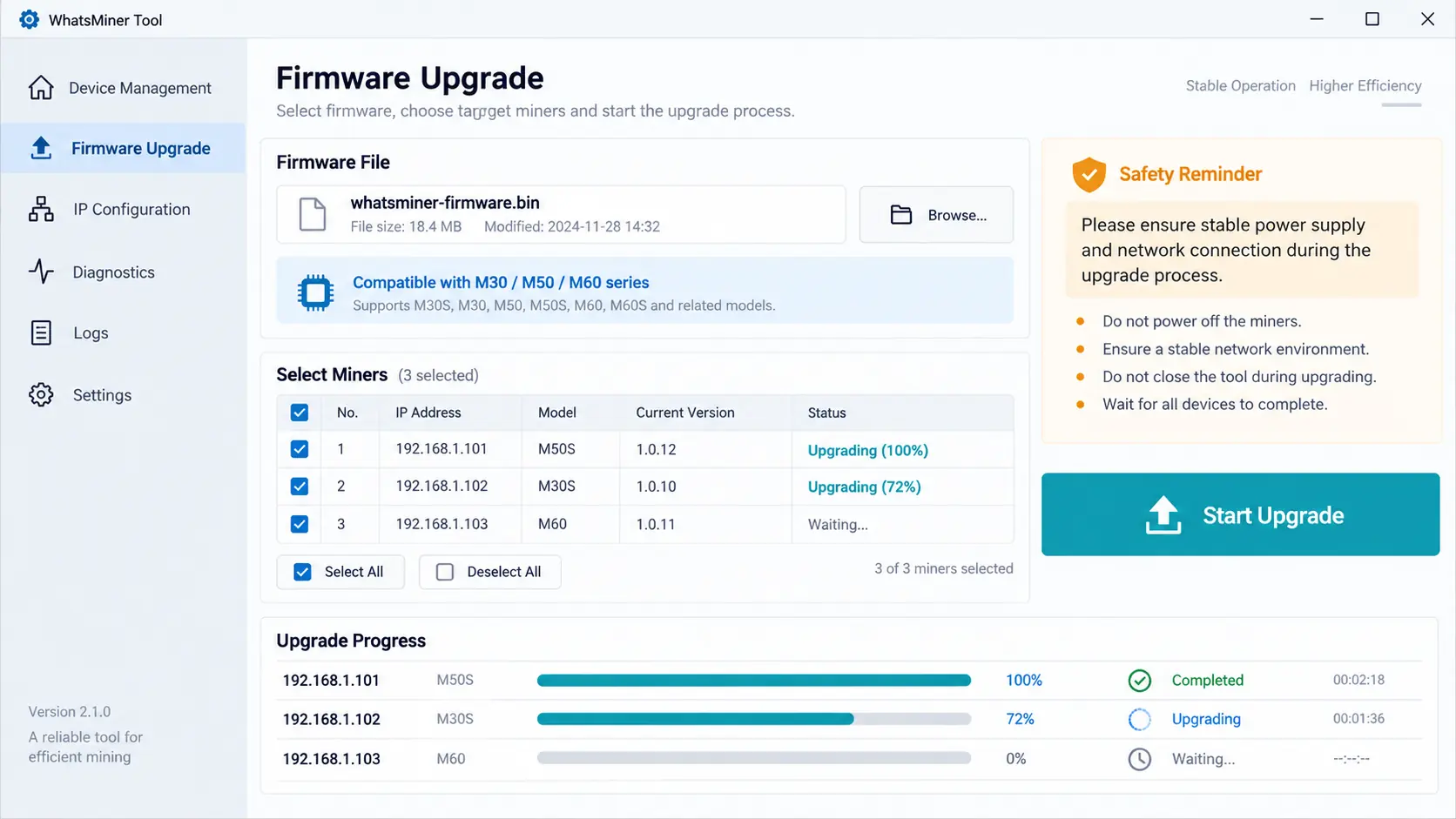Uncheck miner 192.168.1.102 checkbox
The image size is (1456, 819).
[300, 487]
